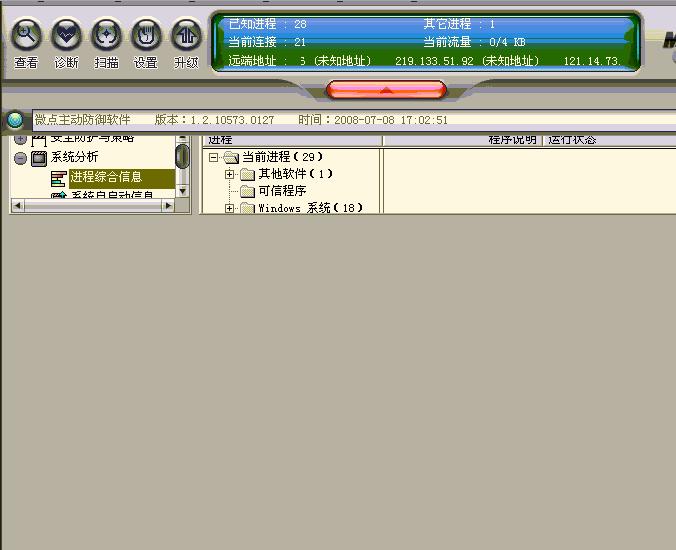Click the 进程 column header

(x=220, y=140)
